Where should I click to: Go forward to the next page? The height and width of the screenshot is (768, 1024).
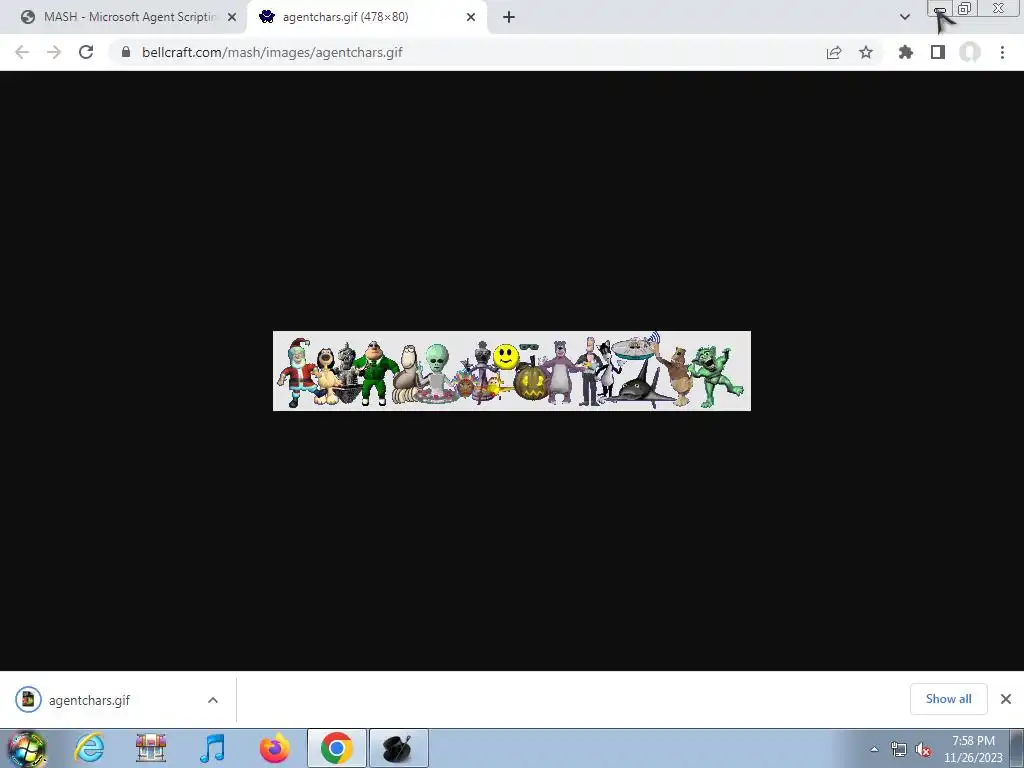tap(54, 52)
